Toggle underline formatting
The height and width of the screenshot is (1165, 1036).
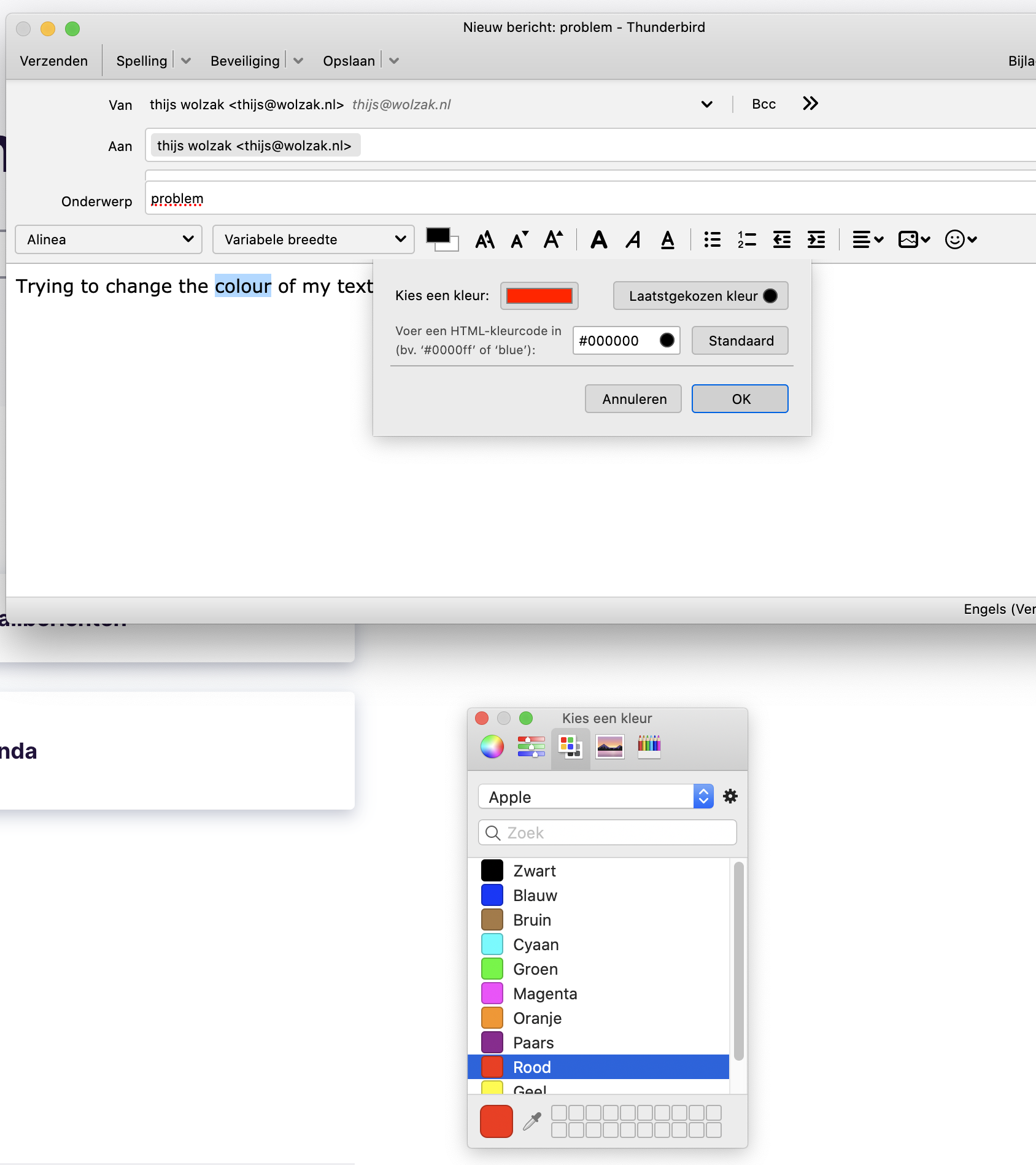(668, 239)
